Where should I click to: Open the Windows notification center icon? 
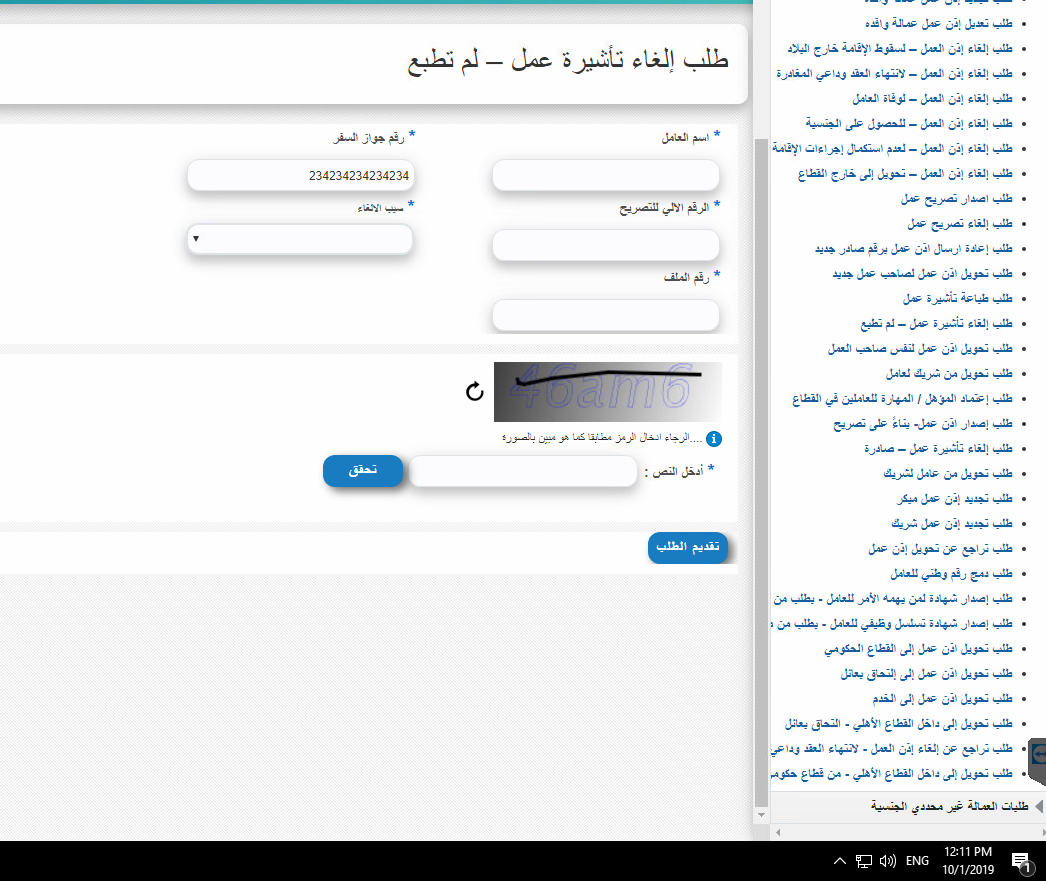[1021, 862]
